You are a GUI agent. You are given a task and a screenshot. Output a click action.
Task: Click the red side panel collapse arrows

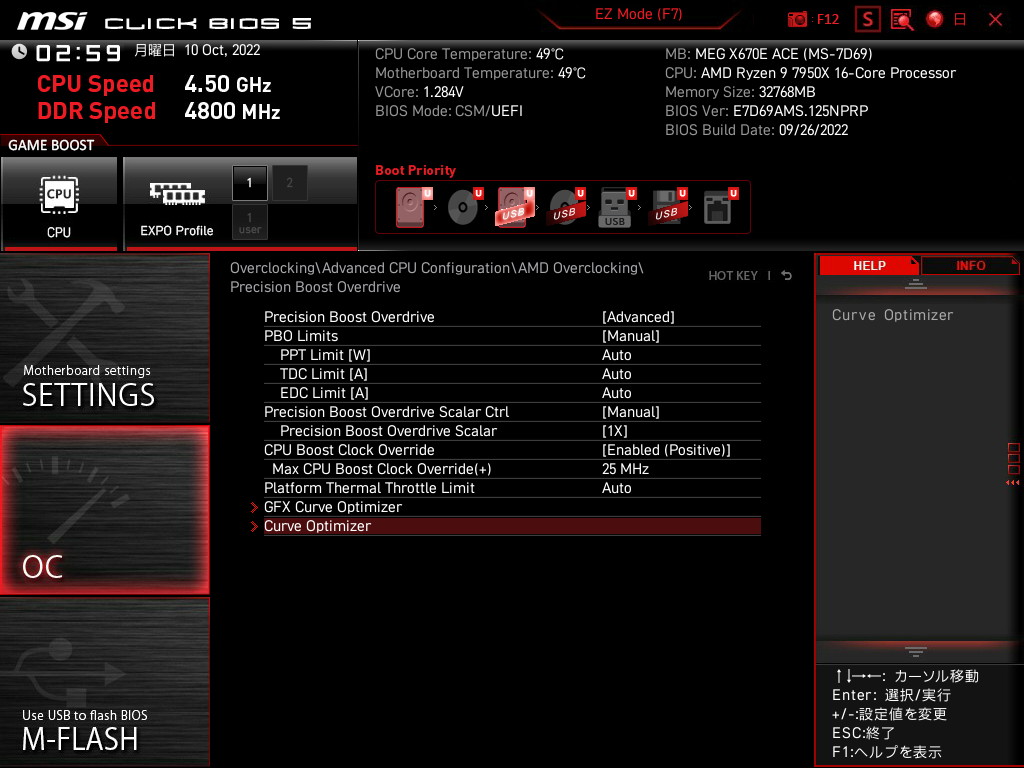tap(1012, 483)
